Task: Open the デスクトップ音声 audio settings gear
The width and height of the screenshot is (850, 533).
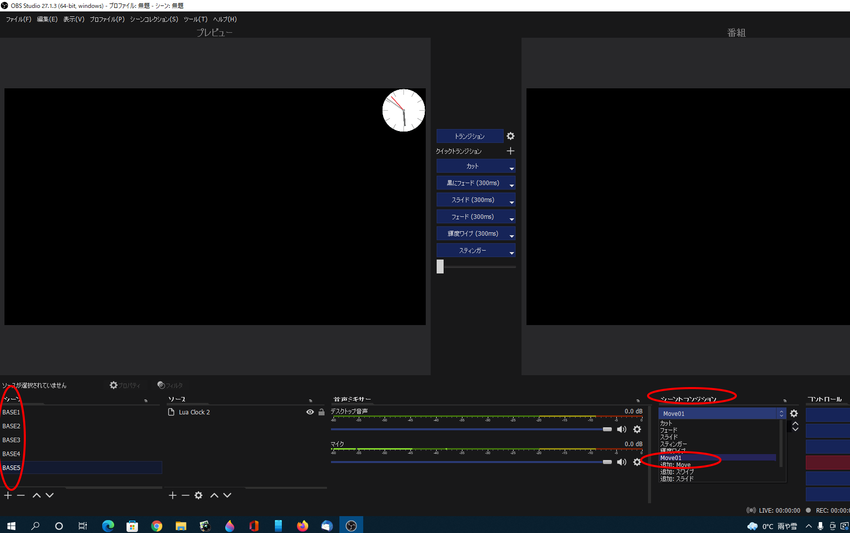Action: (x=637, y=429)
